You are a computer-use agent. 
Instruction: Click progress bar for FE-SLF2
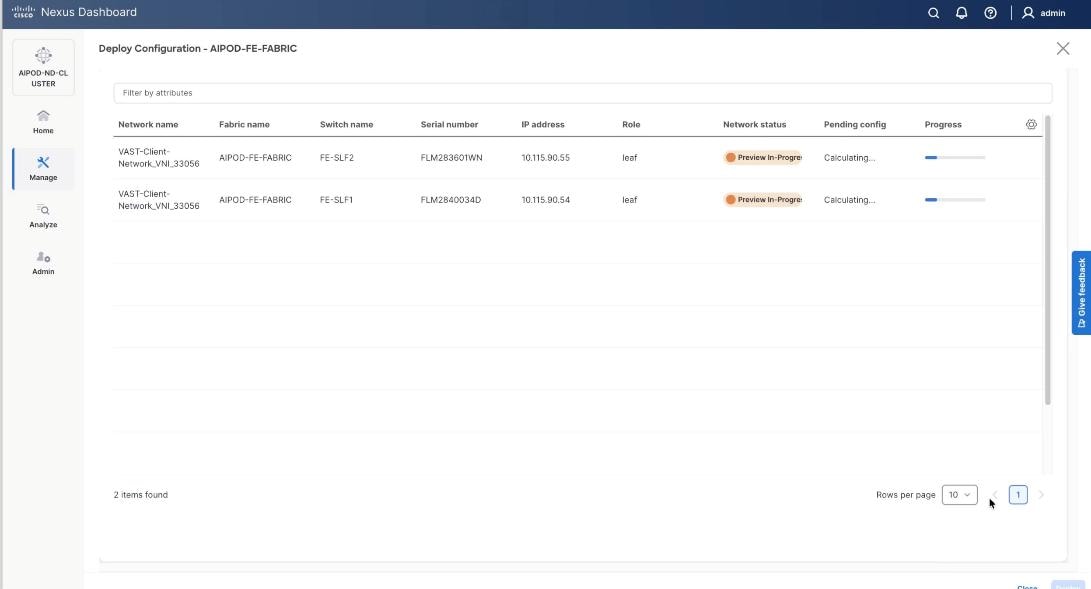[x=955, y=158]
